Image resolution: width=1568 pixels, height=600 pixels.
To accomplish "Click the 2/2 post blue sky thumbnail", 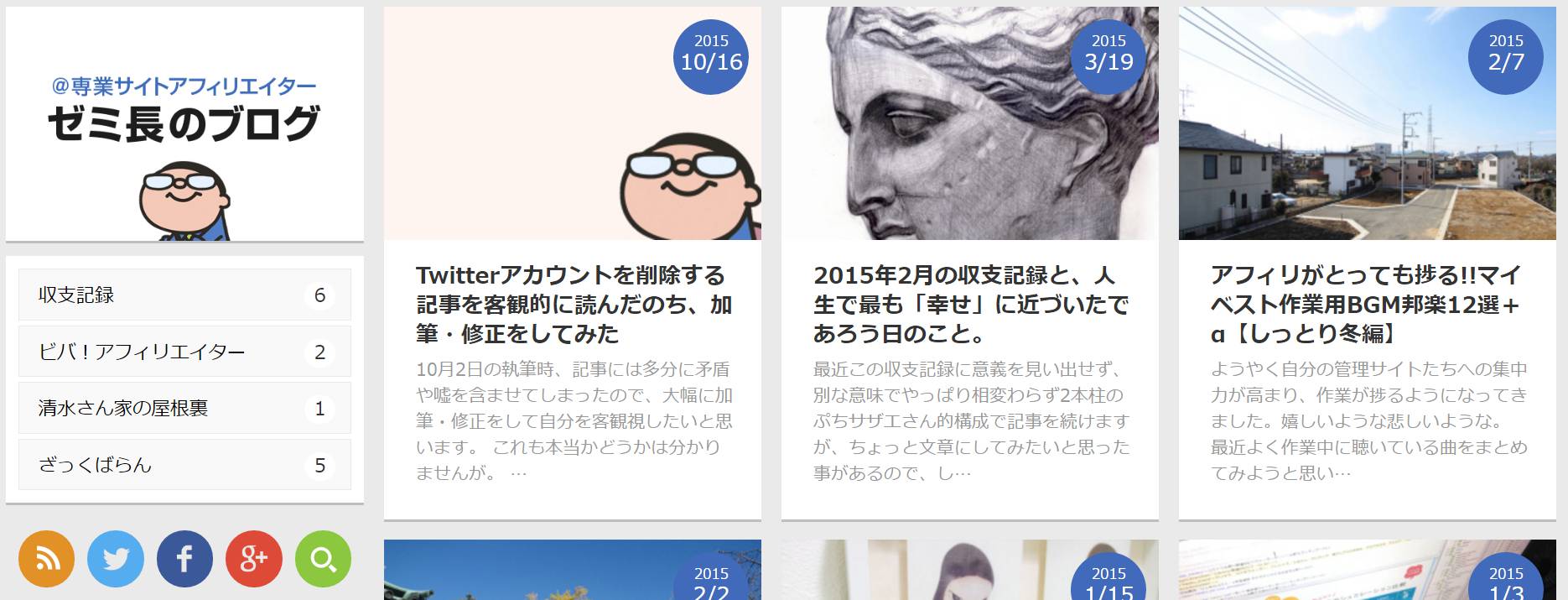I will pyautogui.click(x=573, y=570).
